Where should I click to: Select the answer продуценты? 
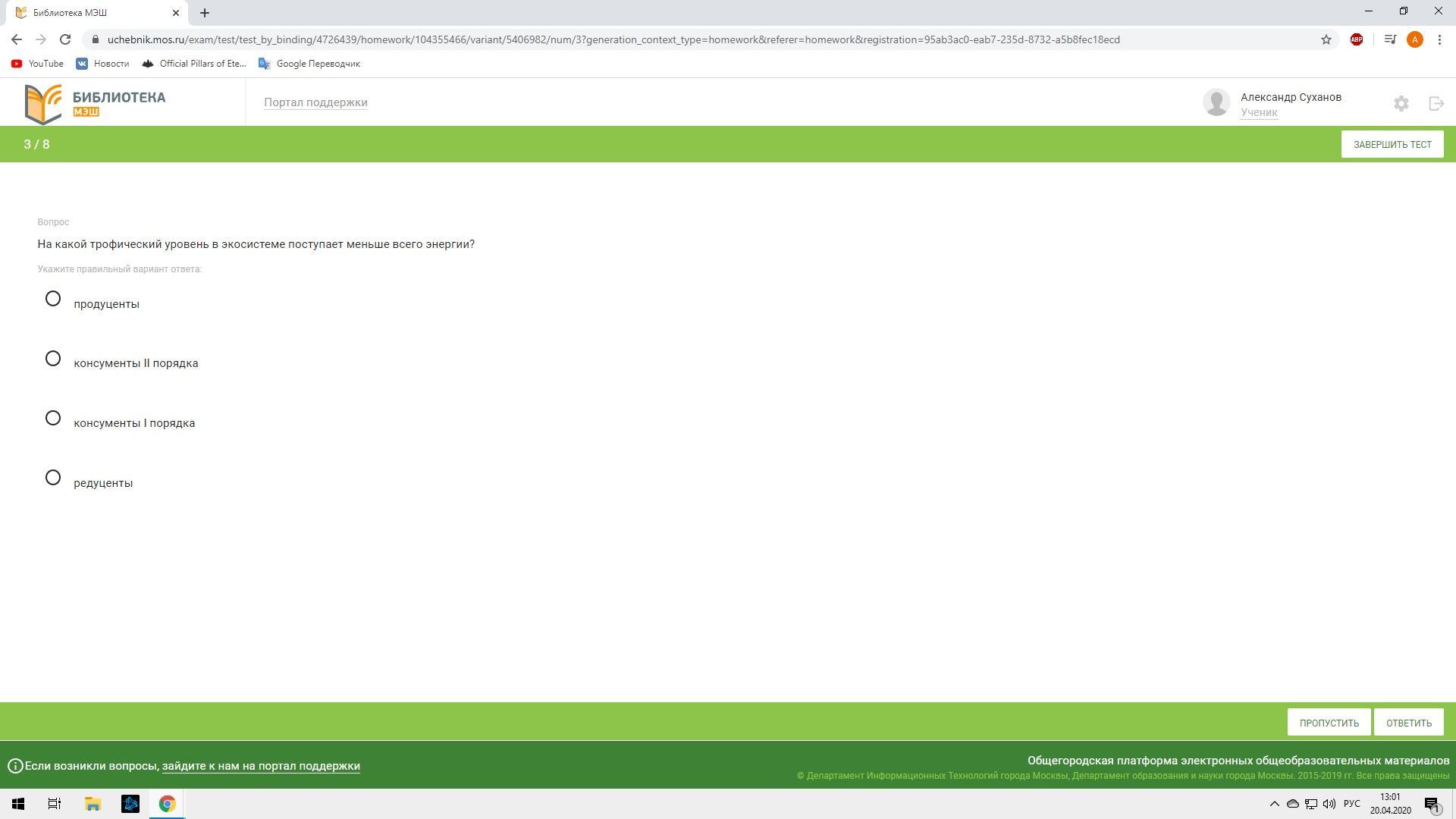pyautogui.click(x=53, y=299)
